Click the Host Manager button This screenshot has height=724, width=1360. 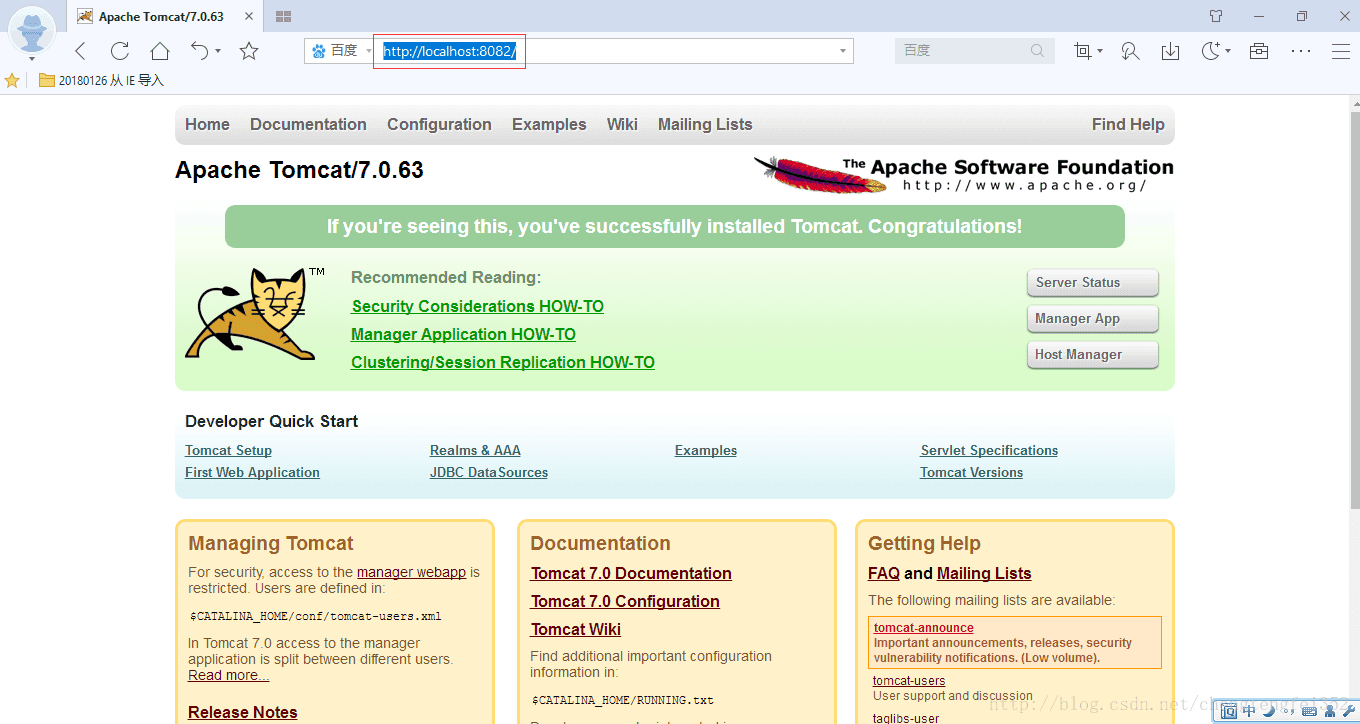[x=1092, y=355]
